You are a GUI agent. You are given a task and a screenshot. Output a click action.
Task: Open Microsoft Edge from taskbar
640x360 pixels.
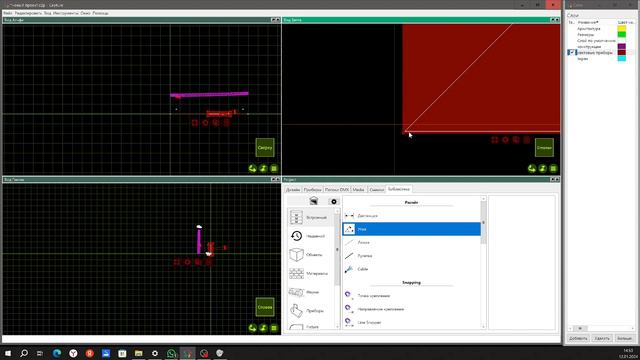click(x=57, y=353)
